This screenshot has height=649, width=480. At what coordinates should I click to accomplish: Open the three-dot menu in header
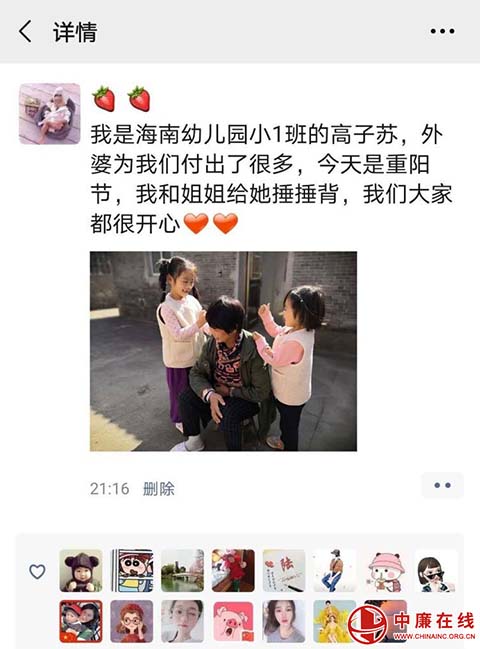click(442, 31)
